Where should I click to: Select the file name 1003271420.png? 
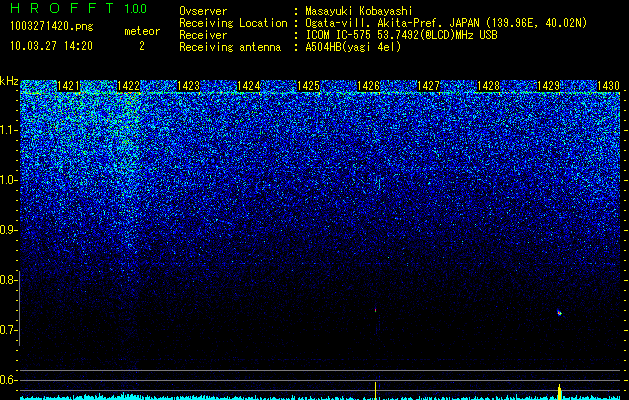click(x=52, y=26)
